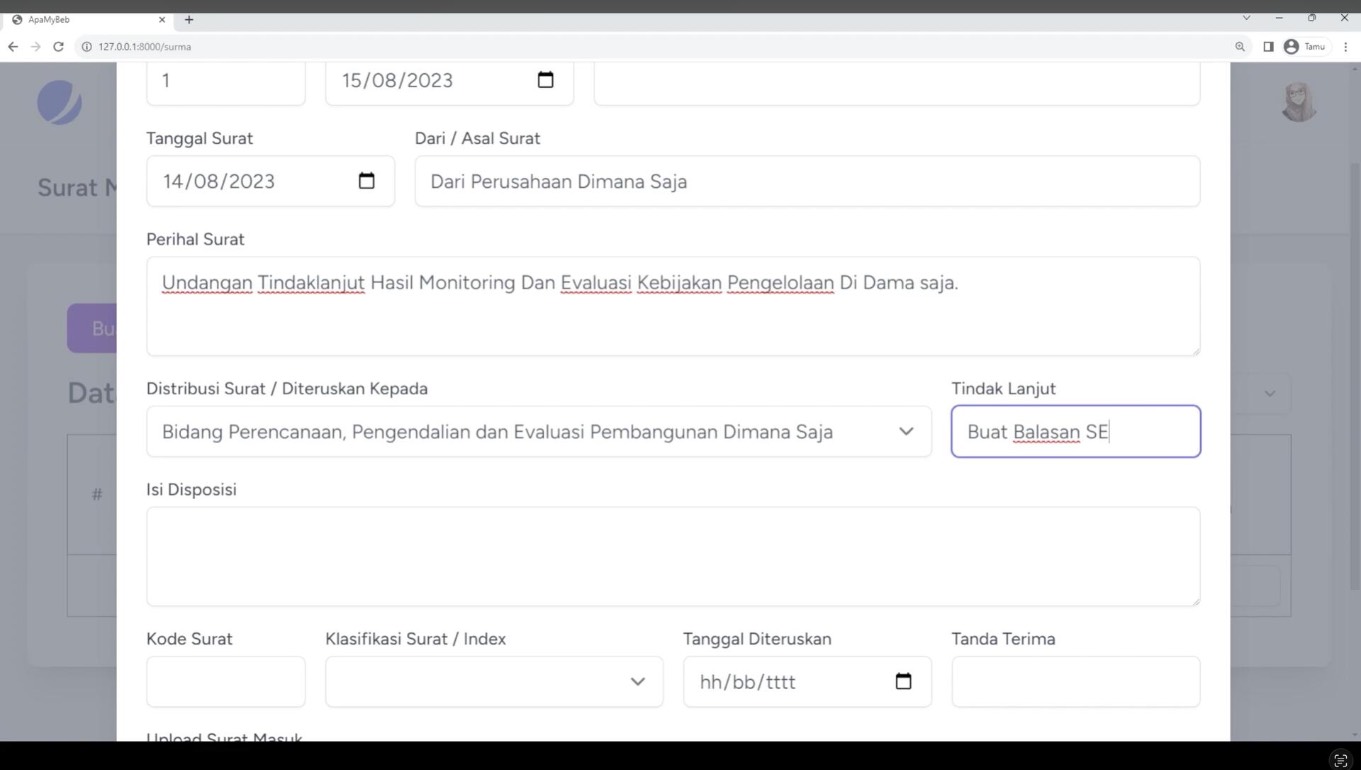Click the "Tindak Lanjut" label
The height and width of the screenshot is (770, 1361).
[1003, 388]
